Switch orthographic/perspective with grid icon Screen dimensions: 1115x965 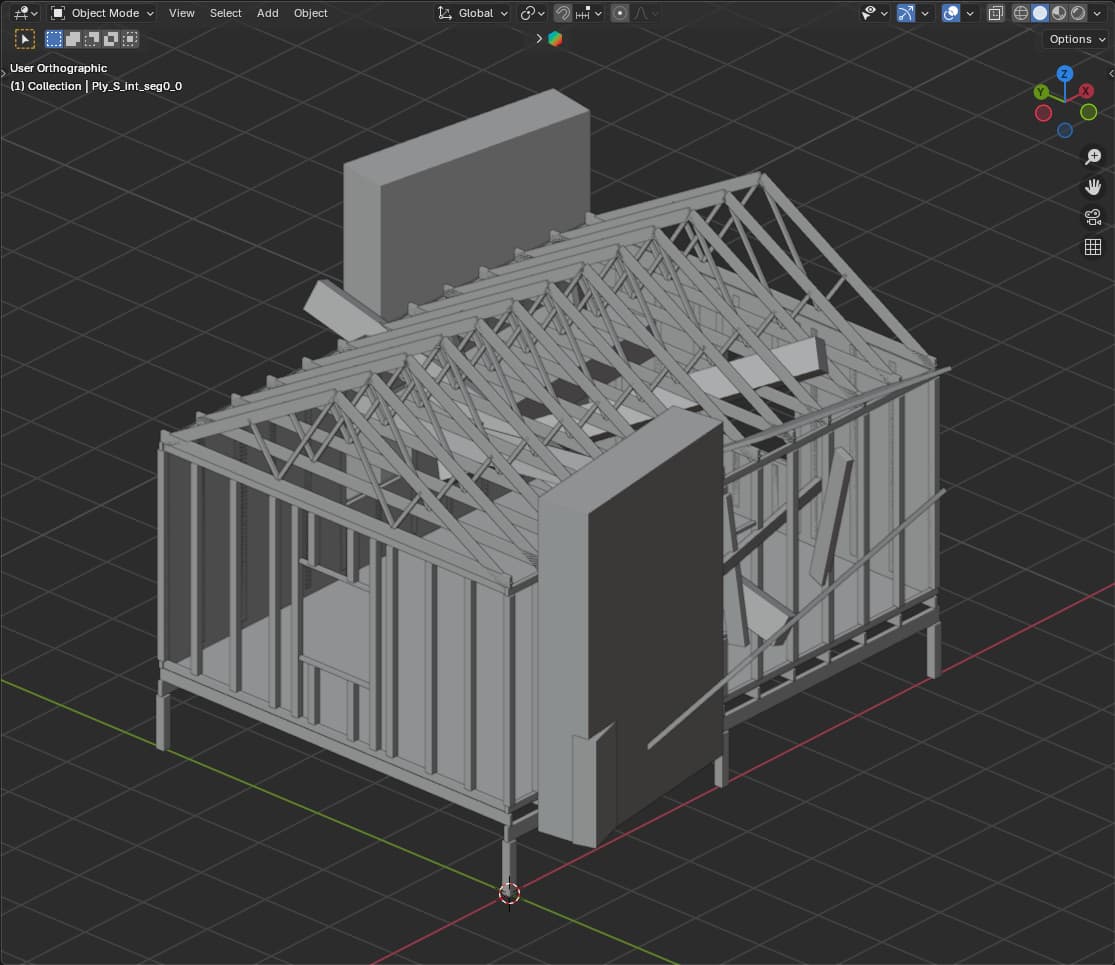tap(1093, 247)
